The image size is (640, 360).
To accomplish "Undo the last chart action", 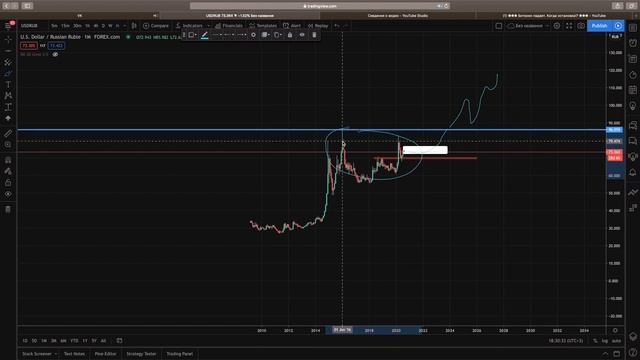I will pyautogui.click(x=337, y=26).
